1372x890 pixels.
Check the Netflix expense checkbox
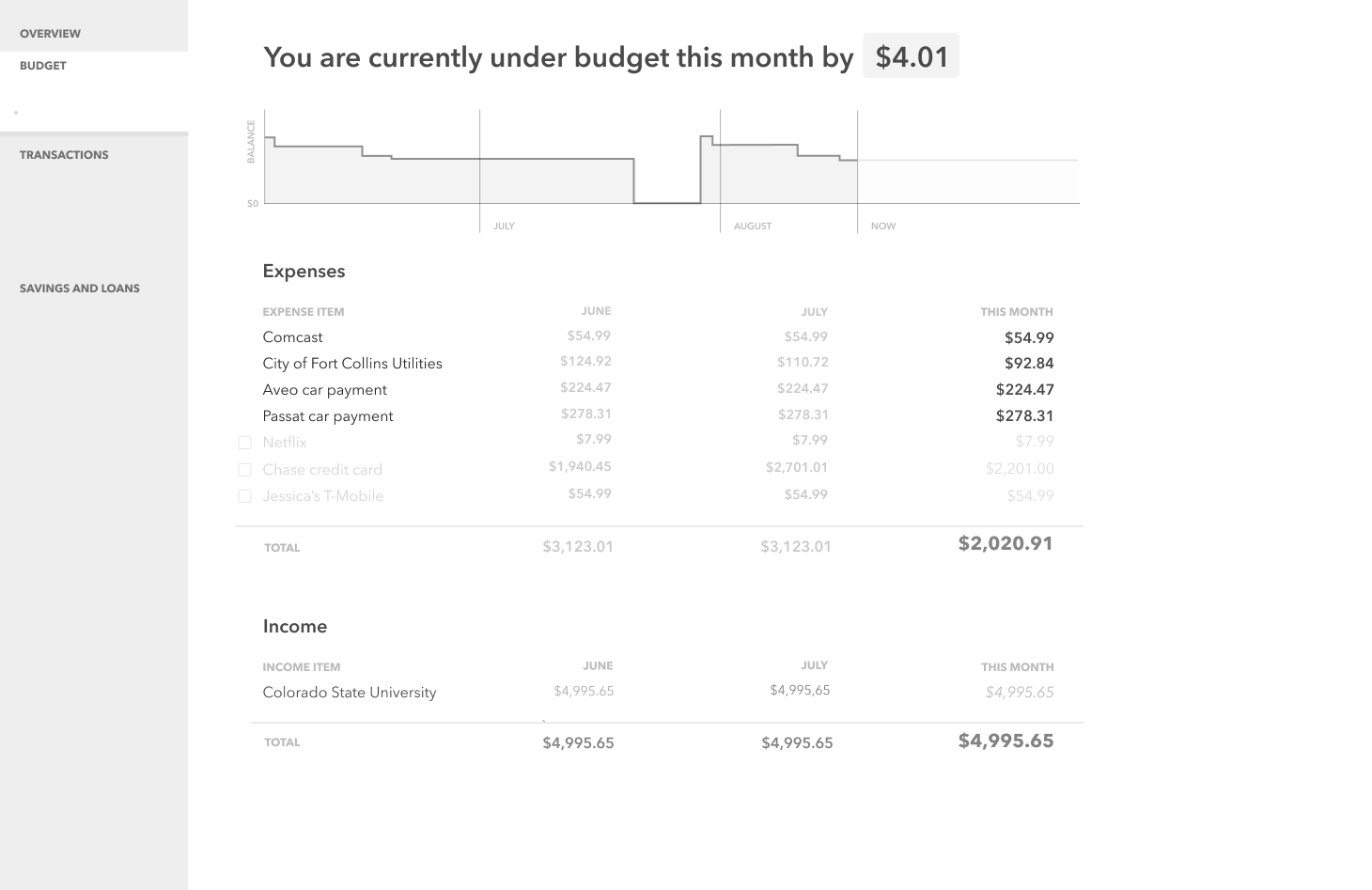pos(244,443)
